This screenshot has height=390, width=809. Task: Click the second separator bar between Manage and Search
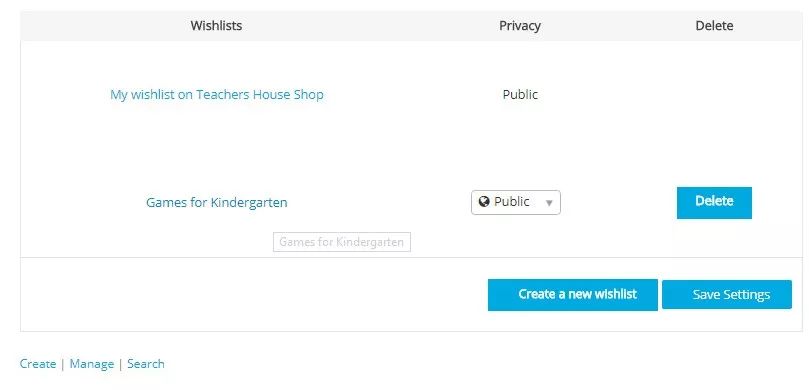[120, 364]
